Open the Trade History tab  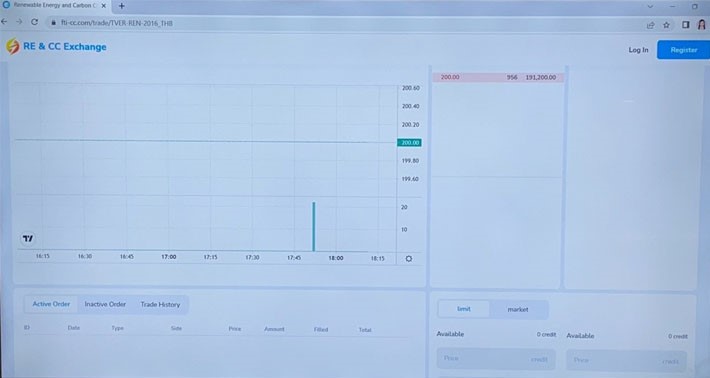tap(160, 305)
